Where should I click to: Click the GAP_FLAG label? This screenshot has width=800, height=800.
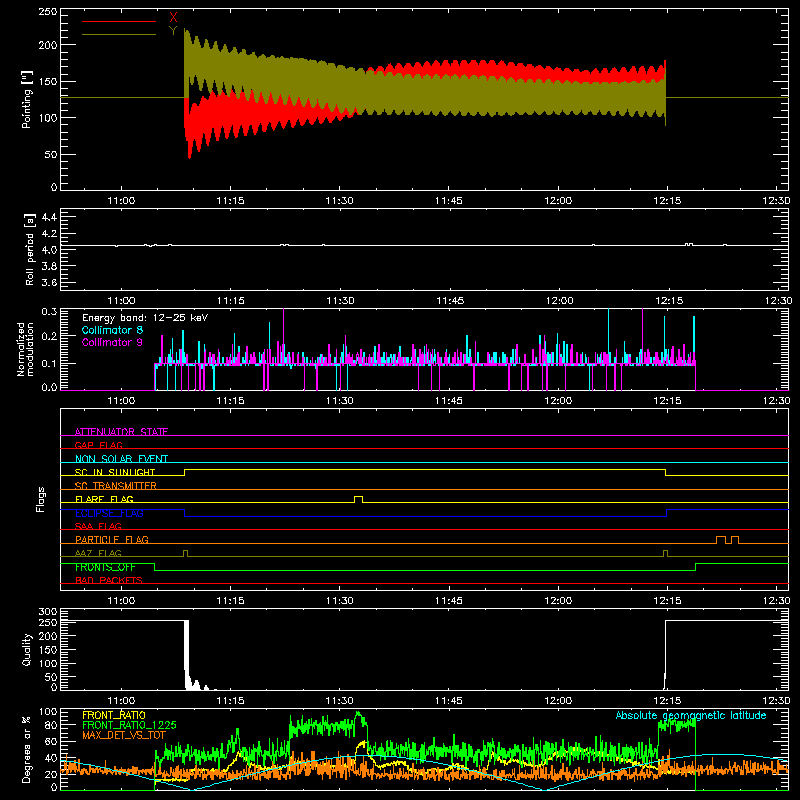point(98,445)
